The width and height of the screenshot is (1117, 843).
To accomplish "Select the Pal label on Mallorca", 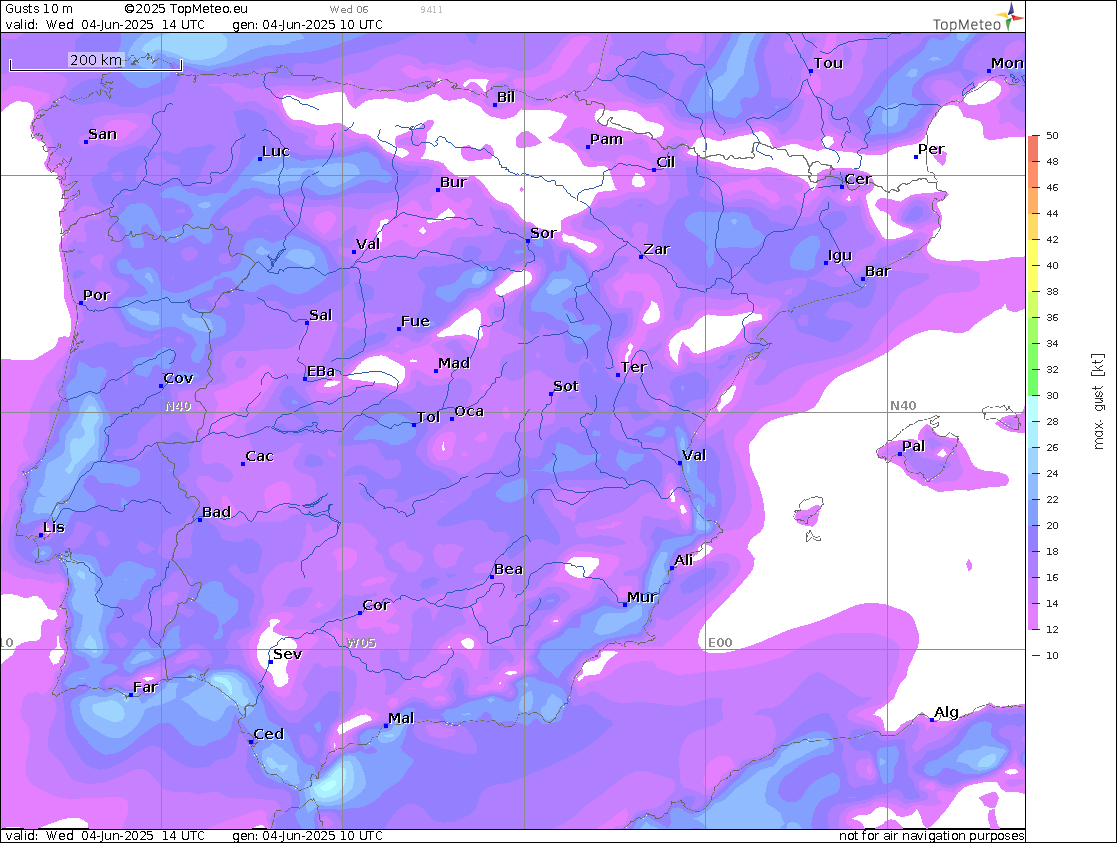I will click(x=913, y=445).
